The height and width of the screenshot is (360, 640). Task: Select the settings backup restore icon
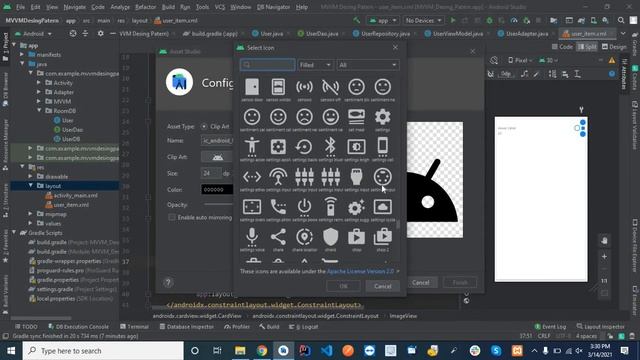click(x=304, y=147)
